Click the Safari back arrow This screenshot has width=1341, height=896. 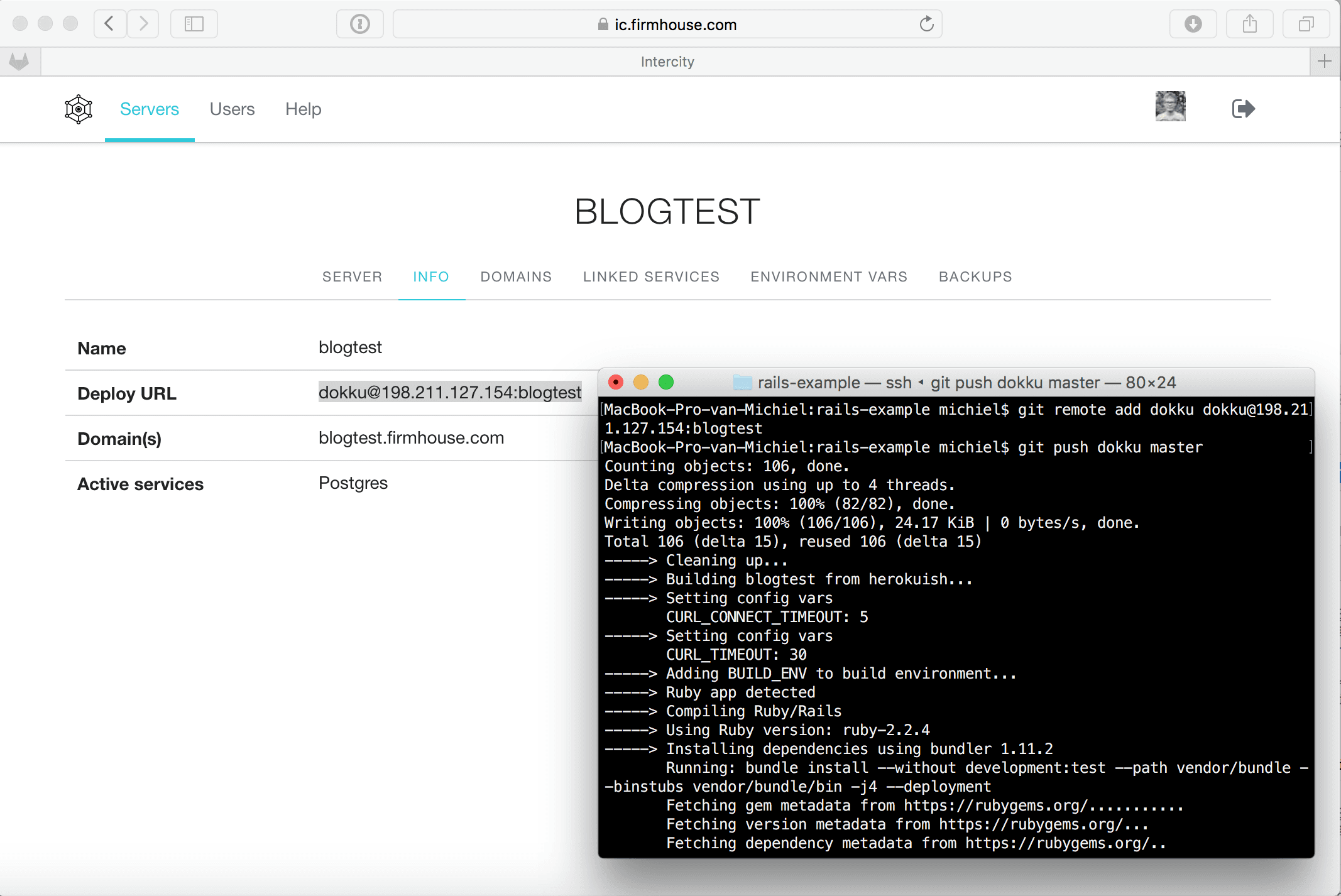[x=109, y=24]
